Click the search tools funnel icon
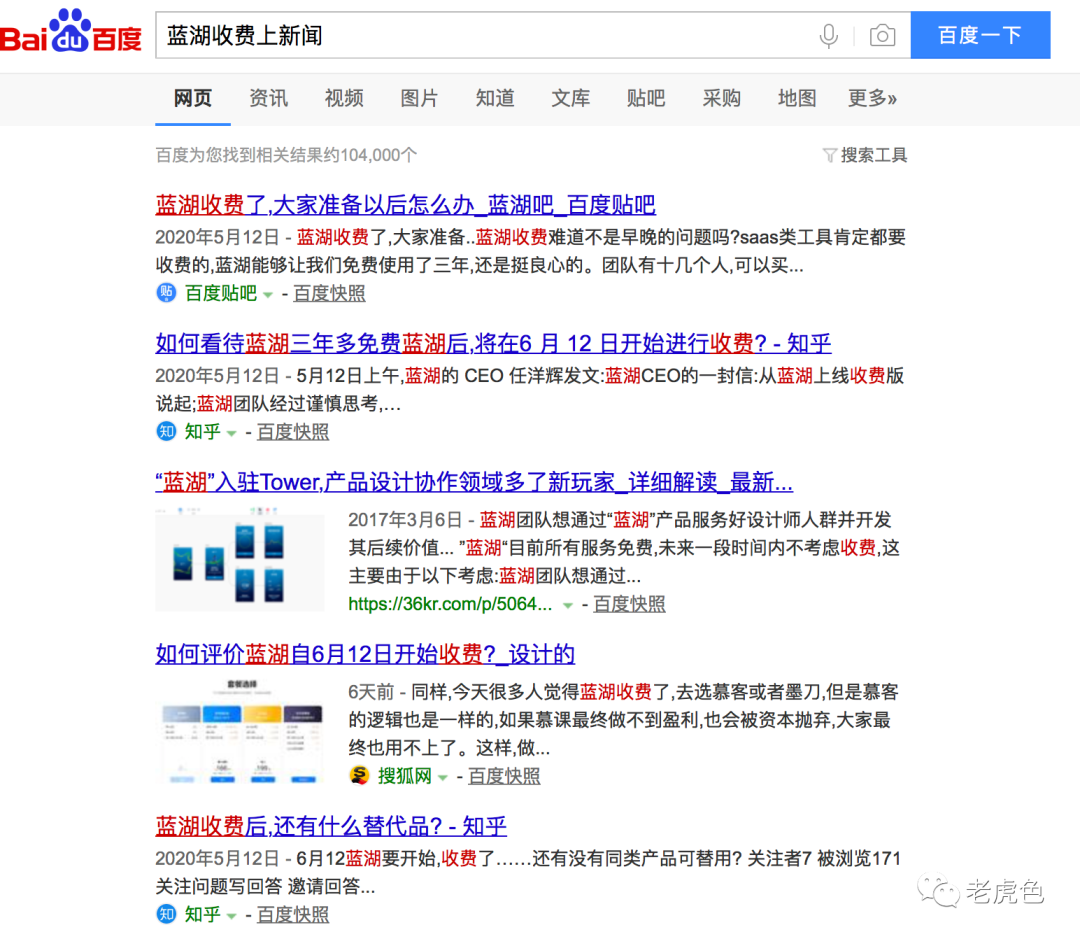Screen dimensions: 1080x939 [829, 155]
